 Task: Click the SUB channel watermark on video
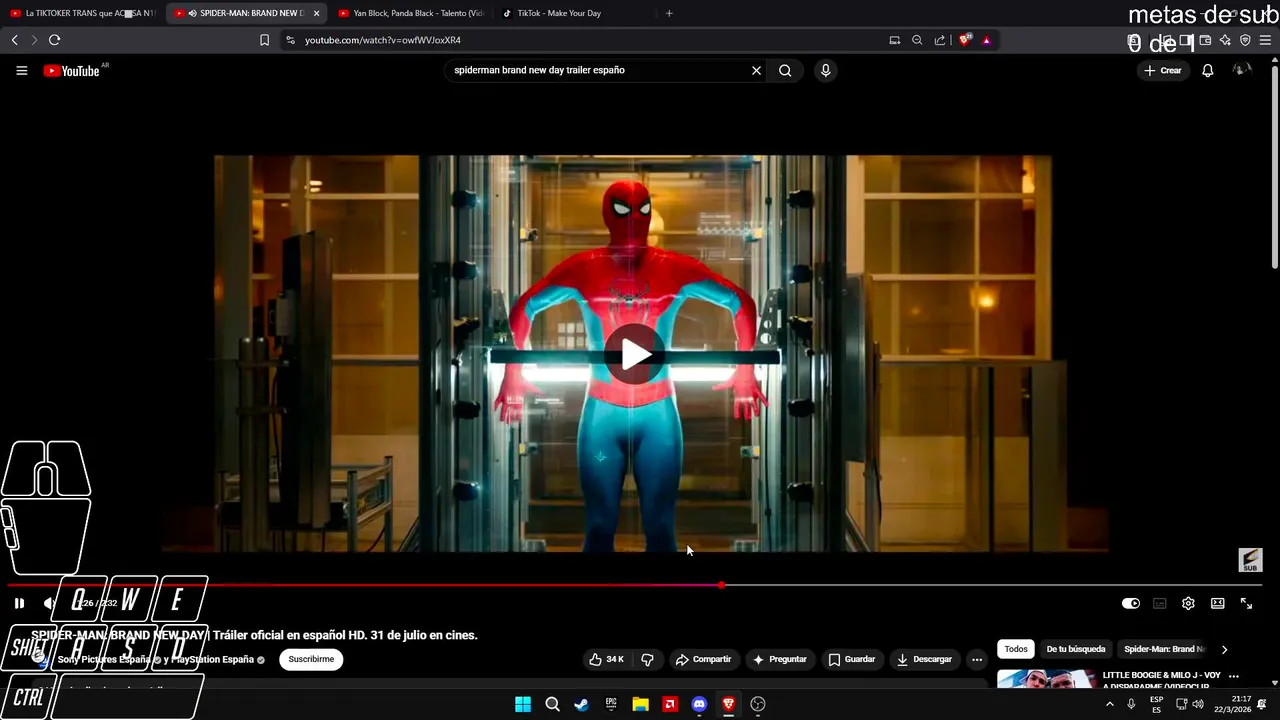pos(1250,560)
